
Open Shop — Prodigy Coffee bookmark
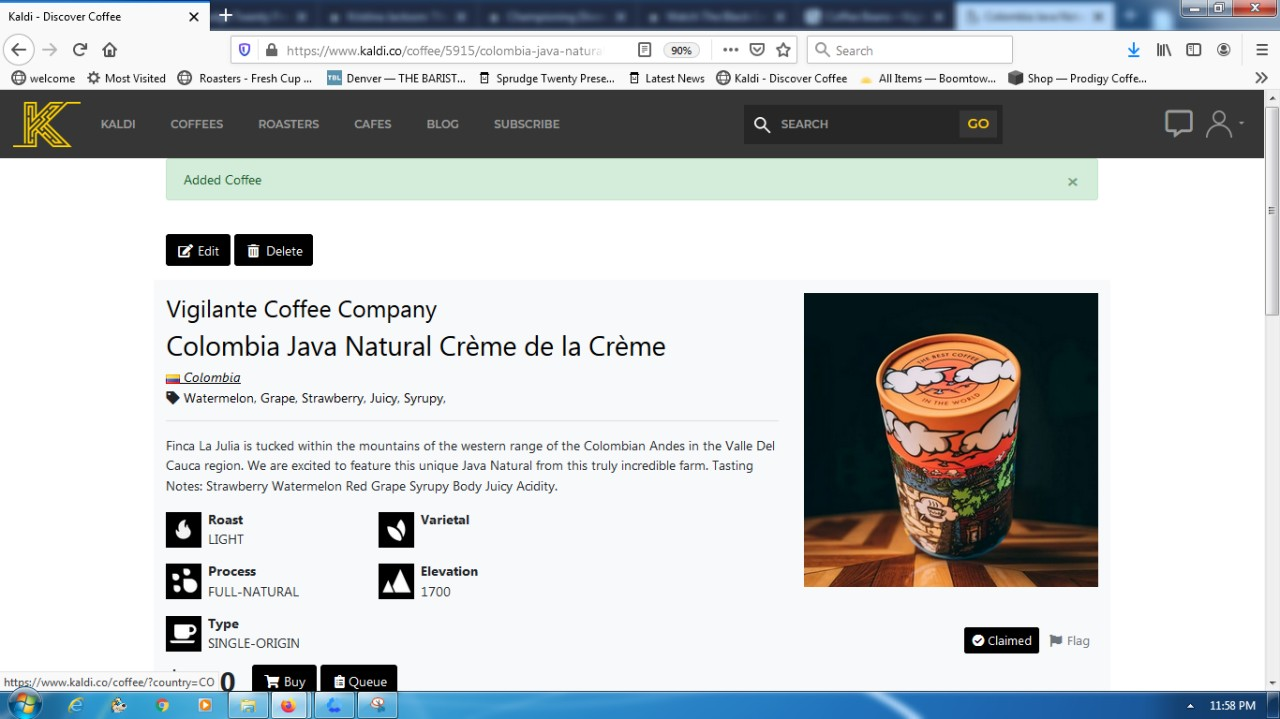1078,78
